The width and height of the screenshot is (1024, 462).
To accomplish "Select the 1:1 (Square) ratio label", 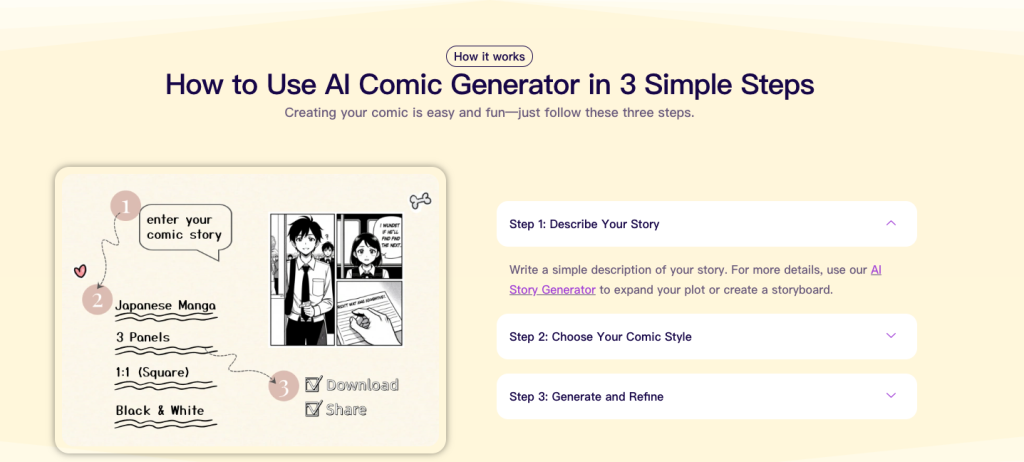I will pos(152,373).
